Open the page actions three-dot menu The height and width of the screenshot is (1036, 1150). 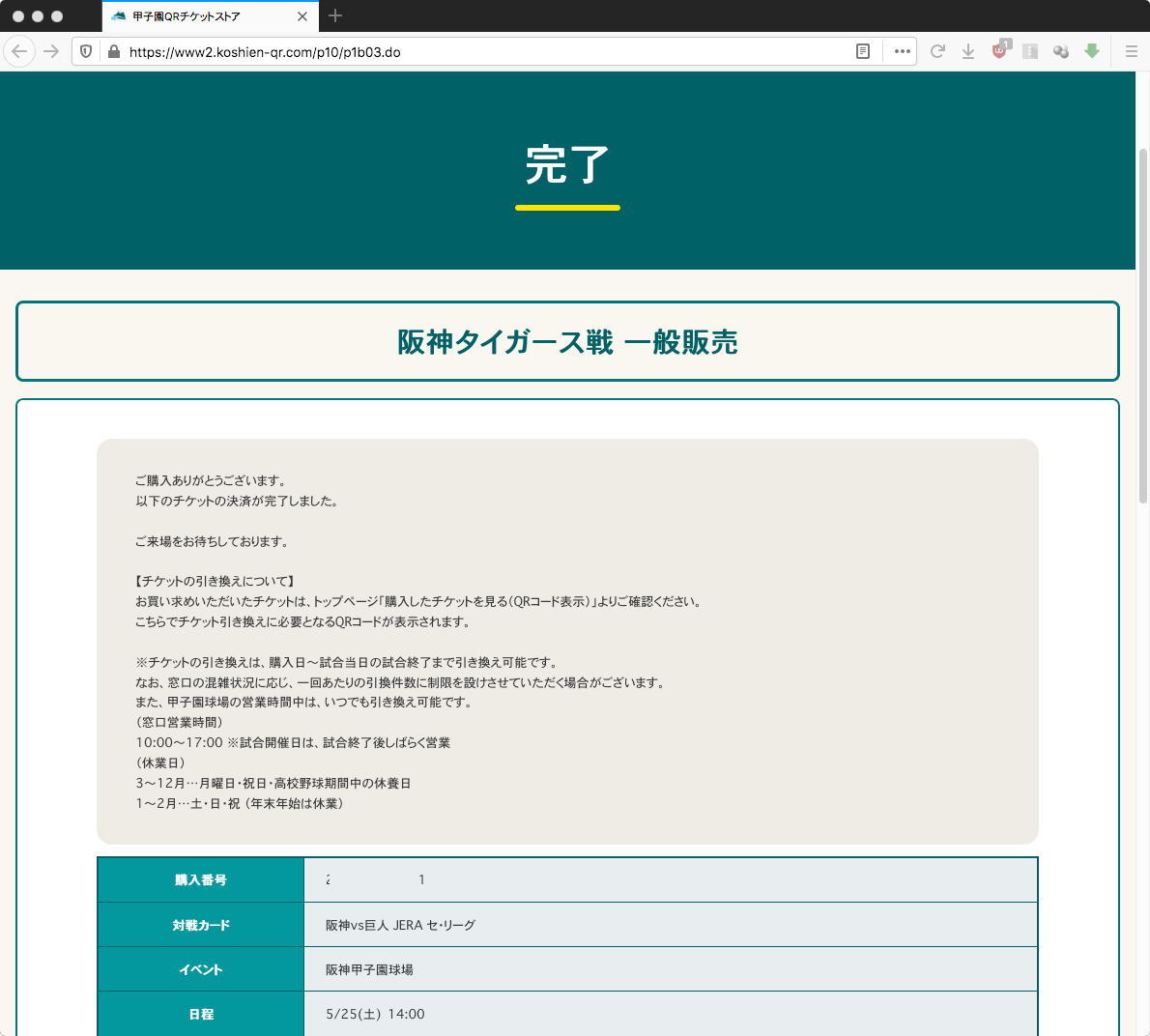(902, 51)
